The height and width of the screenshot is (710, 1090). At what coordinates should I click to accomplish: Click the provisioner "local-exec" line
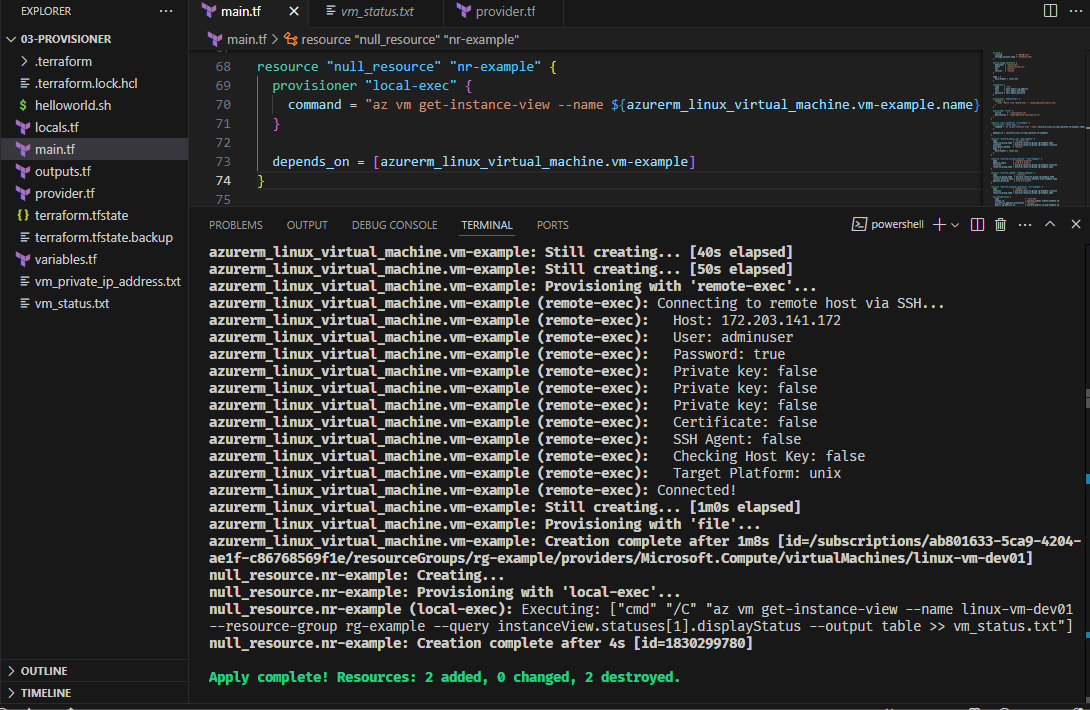(x=372, y=86)
